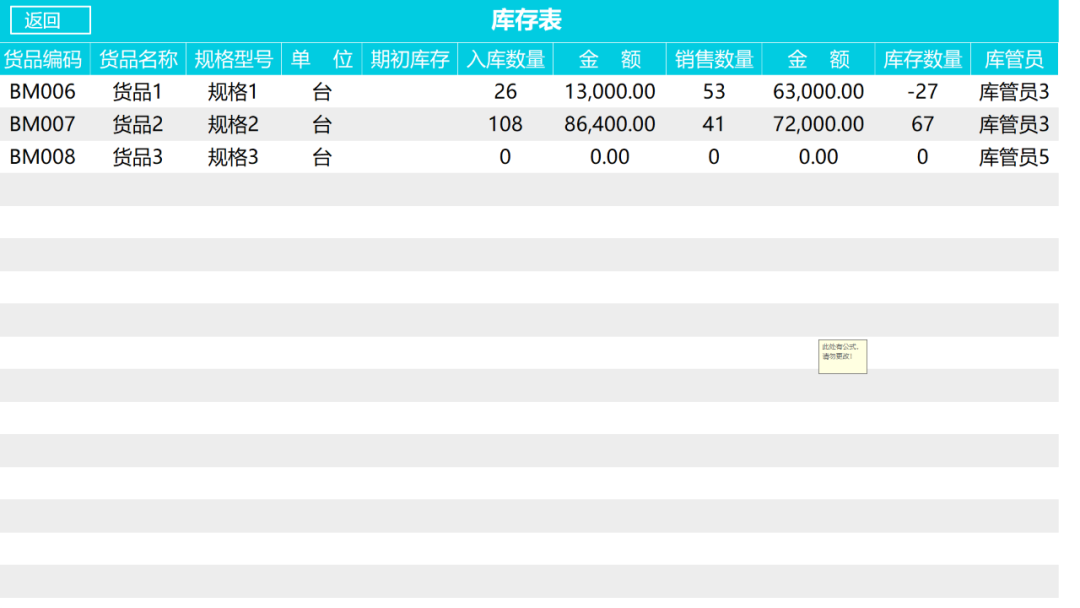Viewport: 1080px width, 608px height.
Task: Click the BM008 product code cell
Action: [43, 157]
